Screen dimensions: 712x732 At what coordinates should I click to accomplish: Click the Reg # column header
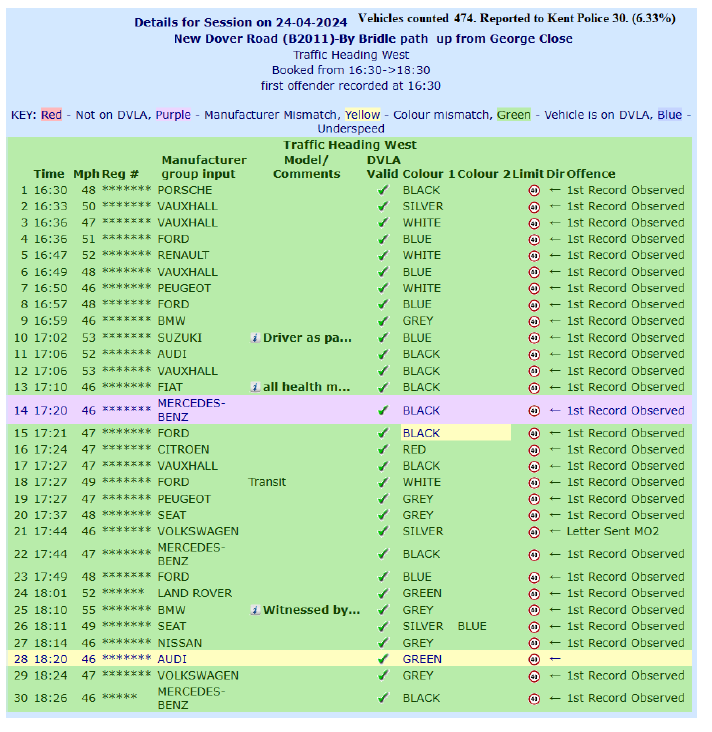click(x=120, y=174)
